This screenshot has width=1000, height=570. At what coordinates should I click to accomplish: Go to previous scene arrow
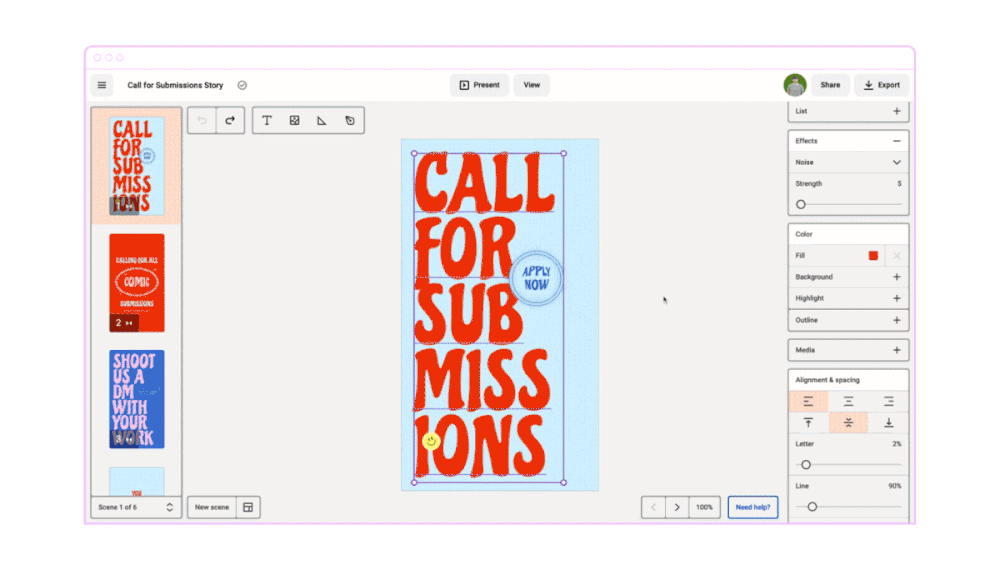(654, 508)
